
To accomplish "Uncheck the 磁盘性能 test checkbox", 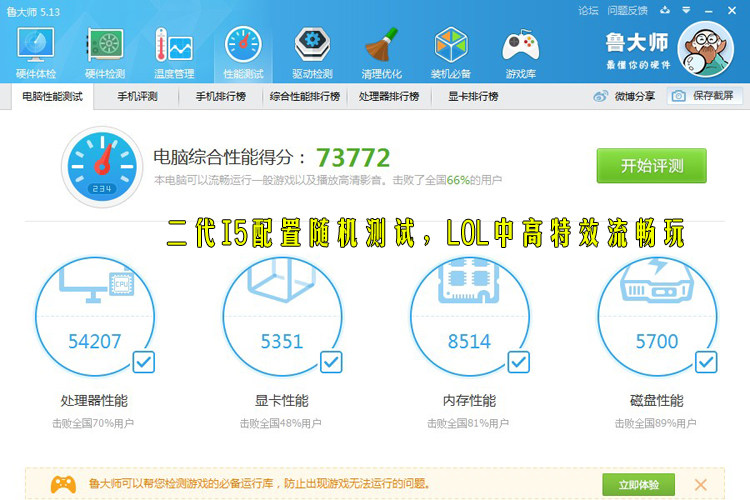I will (706, 362).
